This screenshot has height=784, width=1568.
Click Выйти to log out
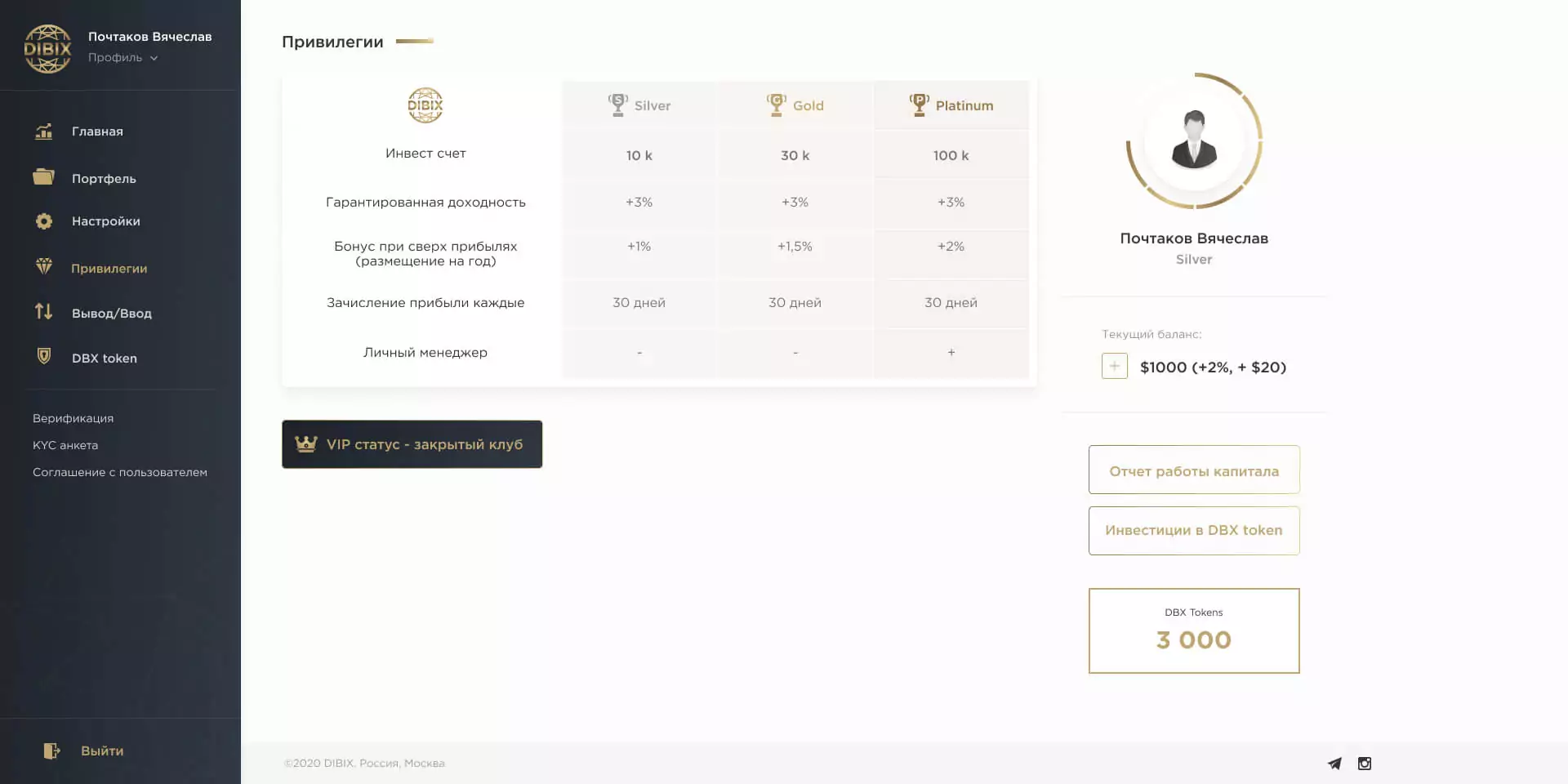tap(102, 751)
